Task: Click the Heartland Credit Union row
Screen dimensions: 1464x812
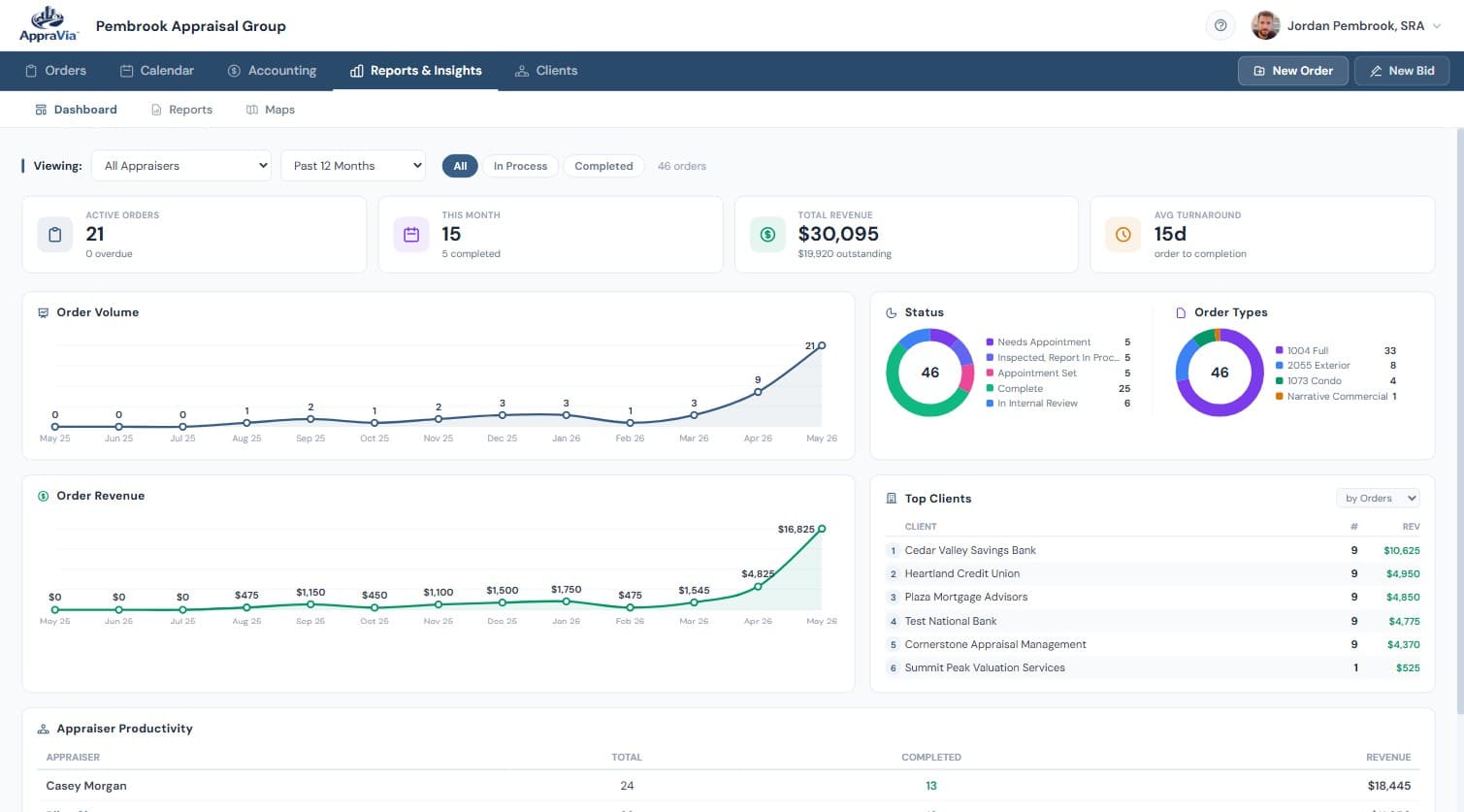Action: 1153,573
